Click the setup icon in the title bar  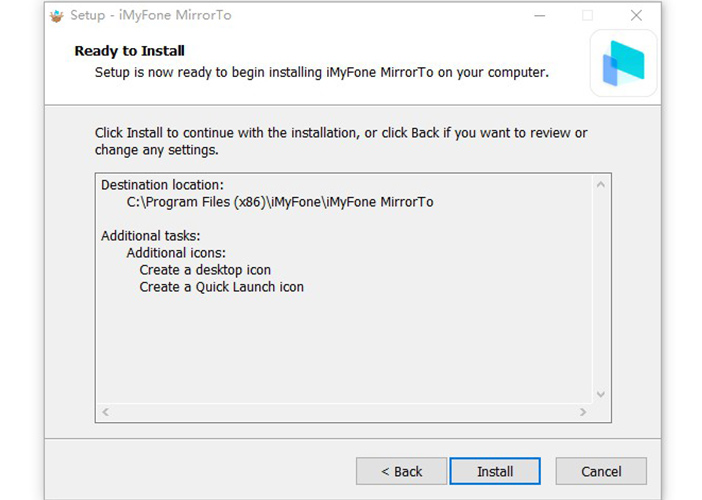point(56,16)
